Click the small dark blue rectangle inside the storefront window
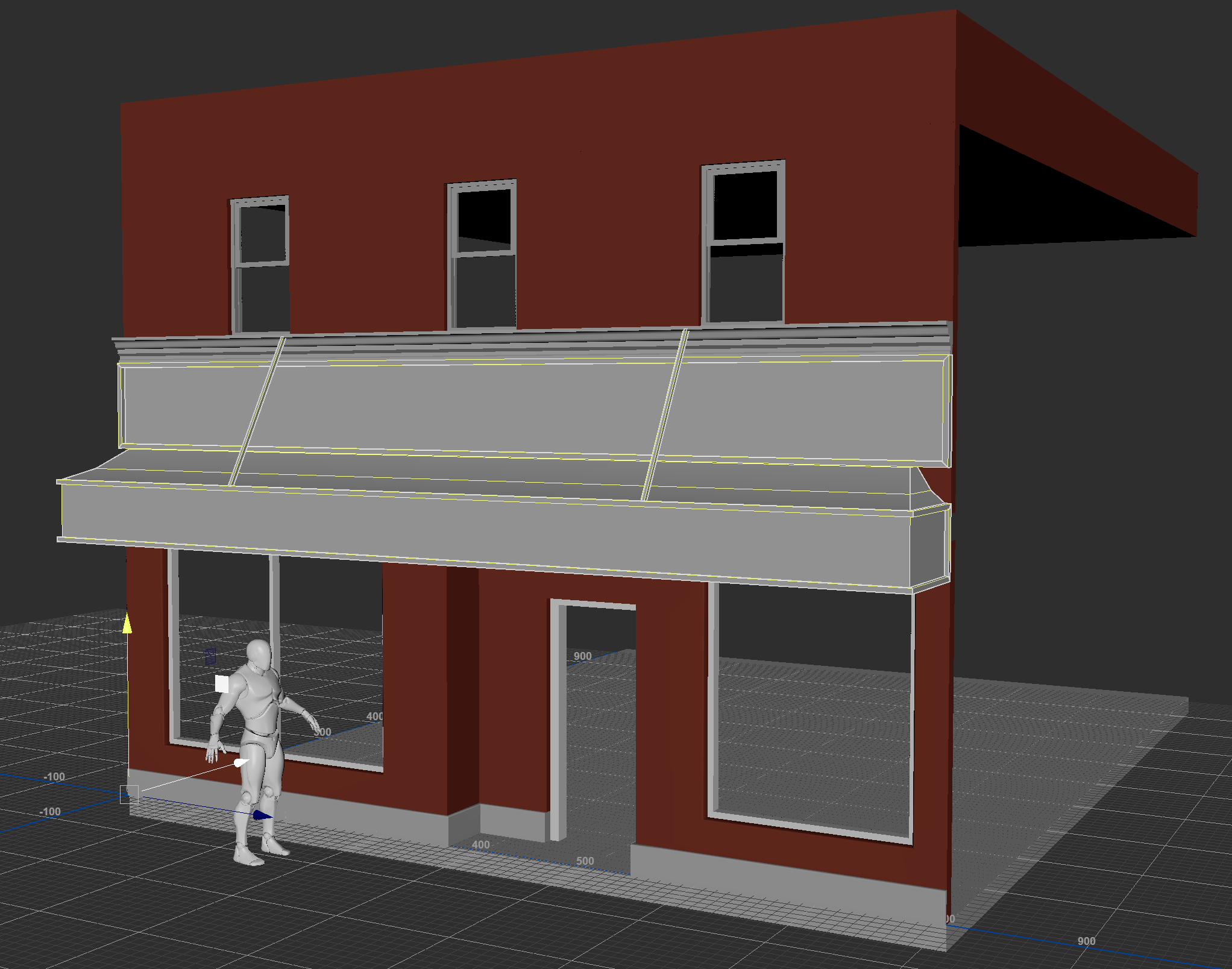The image size is (1232, 969). pos(210,656)
